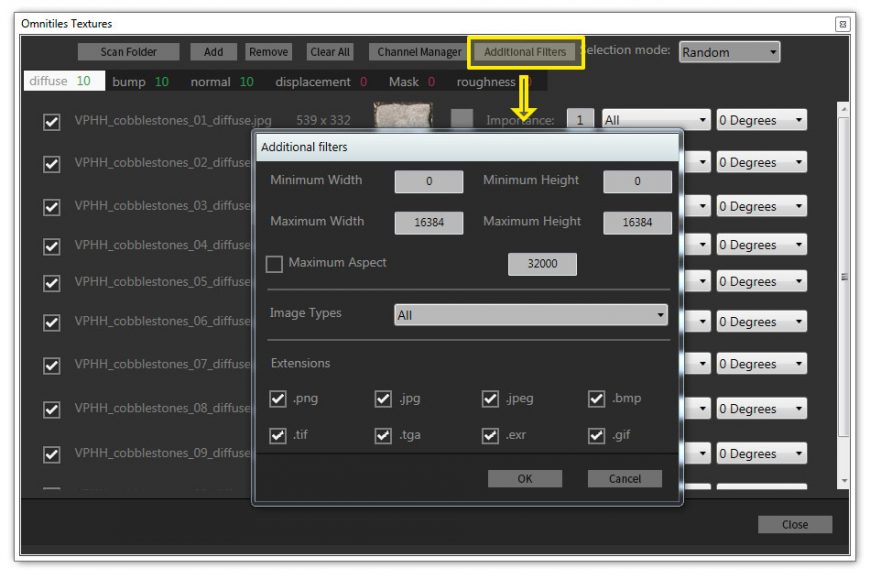Confirm filters with the OK button
870x579 pixels.
525,479
